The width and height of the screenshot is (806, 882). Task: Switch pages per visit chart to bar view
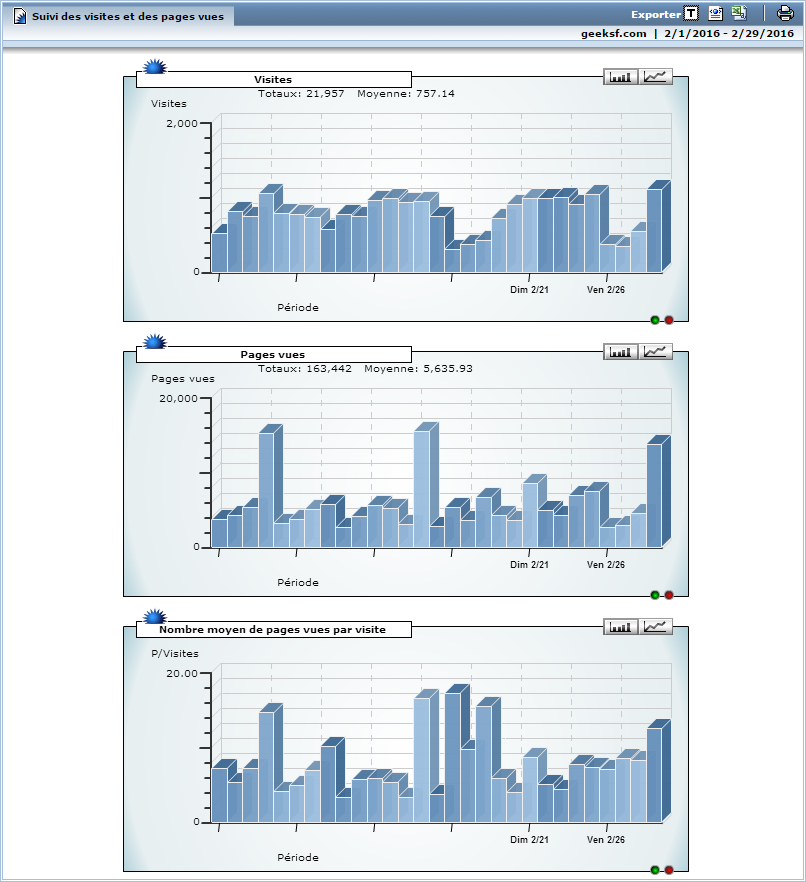[x=620, y=627]
